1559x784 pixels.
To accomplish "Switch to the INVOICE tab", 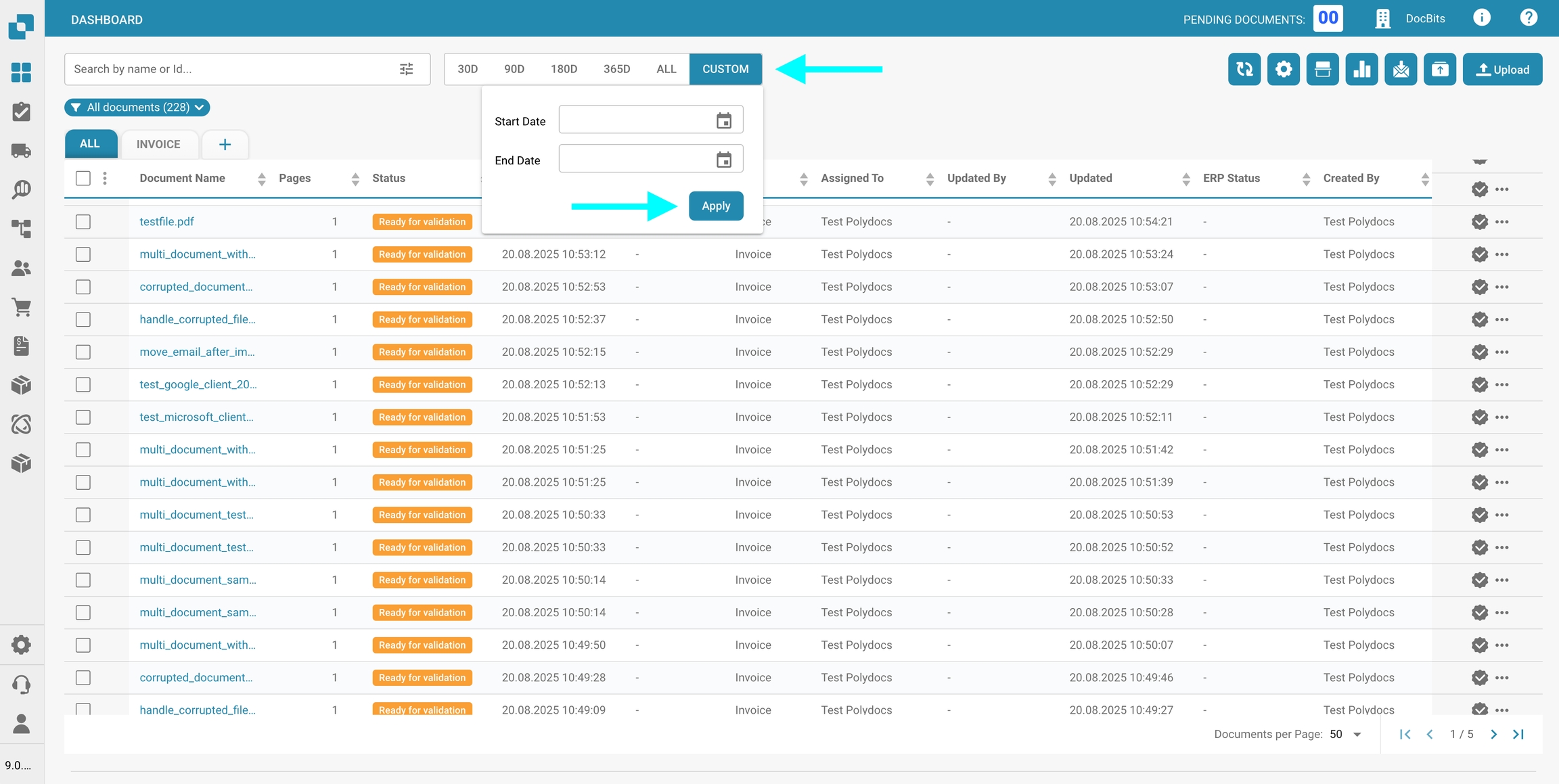I will point(158,144).
